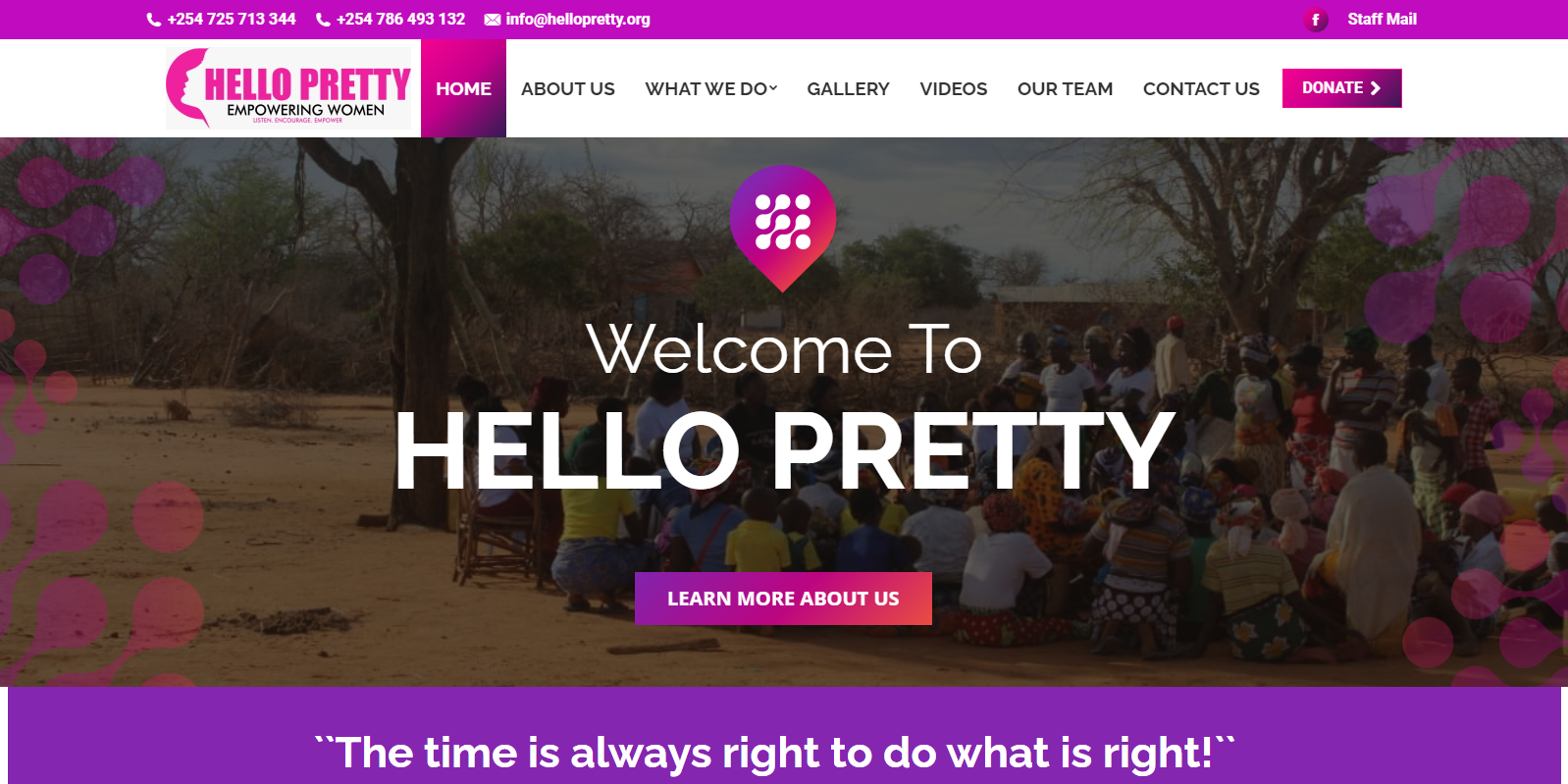Click the second phone handset icon
Image resolution: width=1568 pixels, height=784 pixels.
point(323,20)
